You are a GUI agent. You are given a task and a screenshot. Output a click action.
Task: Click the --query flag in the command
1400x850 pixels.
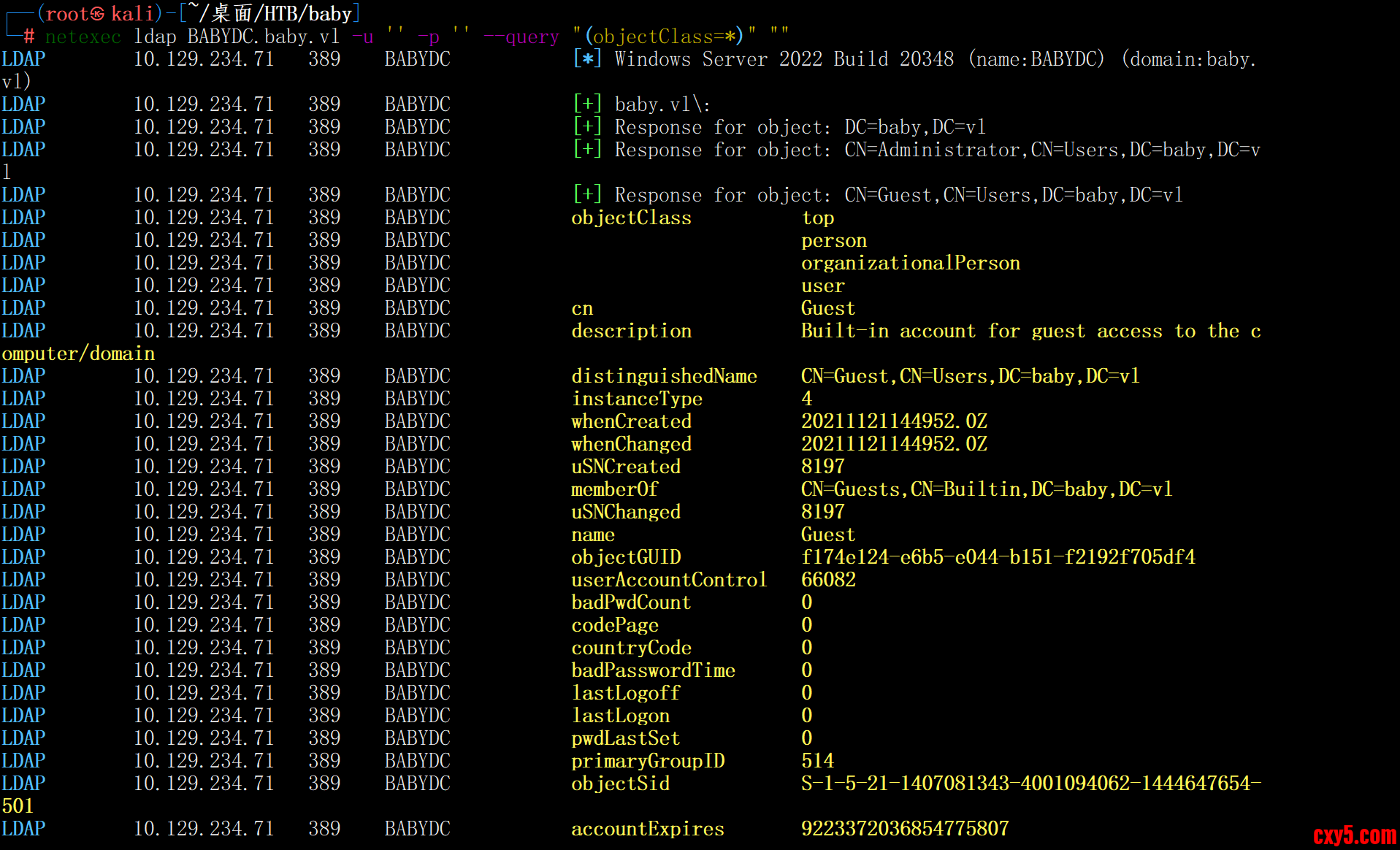coord(521,37)
